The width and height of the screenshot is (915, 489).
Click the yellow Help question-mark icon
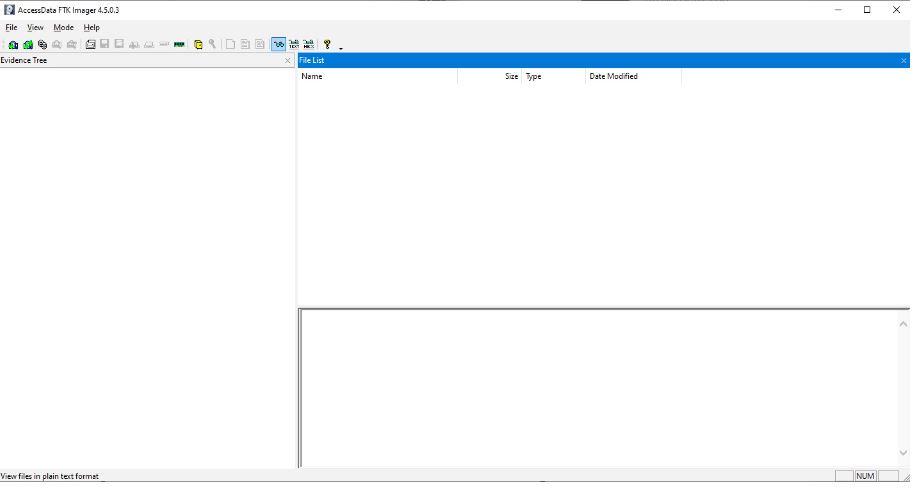327,44
